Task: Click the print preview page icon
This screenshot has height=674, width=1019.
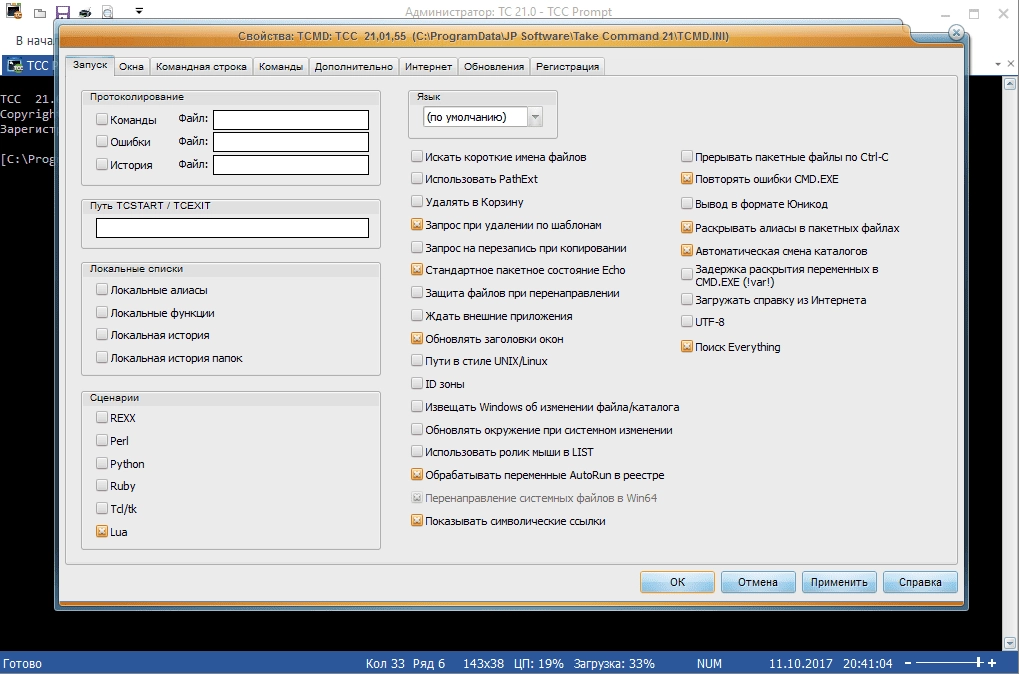Action: tap(108, 12)
